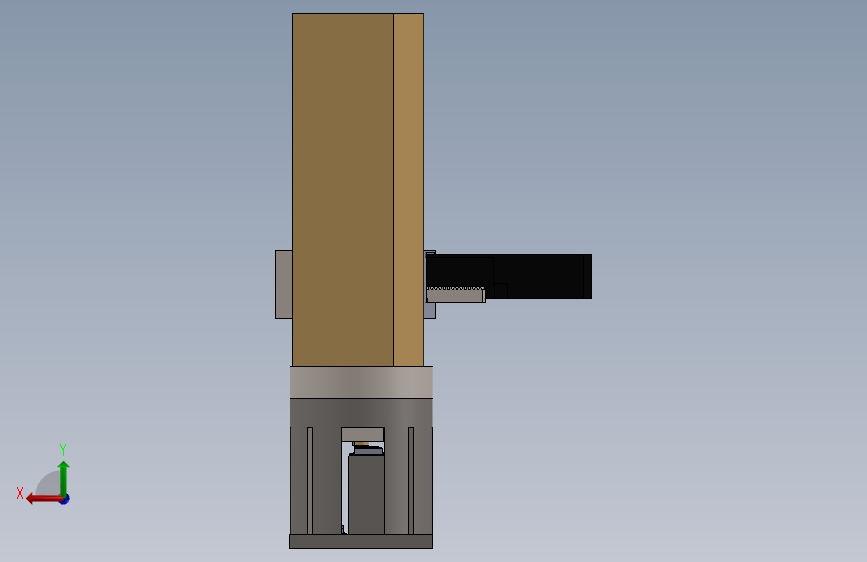
Task: Select the light gray collar plate under the column
Action: [361, 382]
